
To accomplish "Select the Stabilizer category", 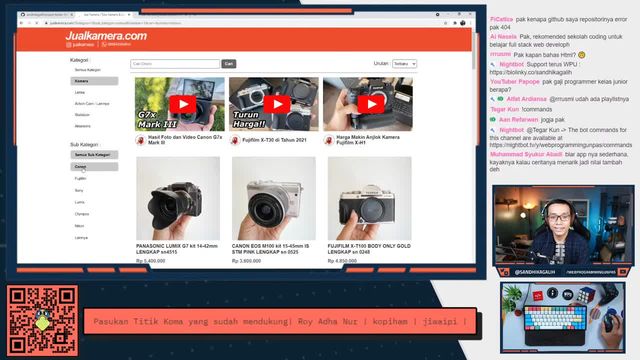I will [x=82, y=115].
